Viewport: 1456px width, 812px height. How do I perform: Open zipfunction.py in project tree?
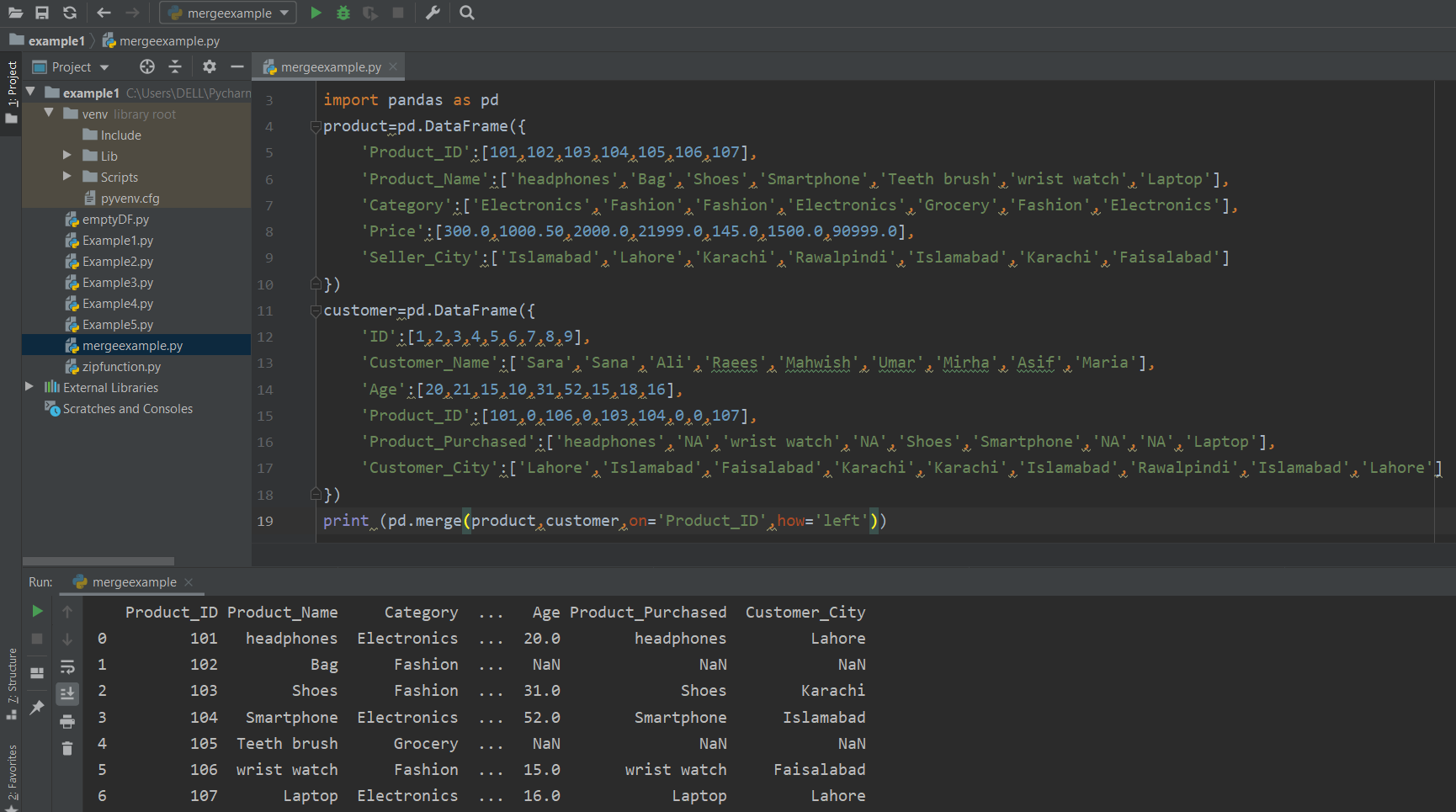pos(121,367)
